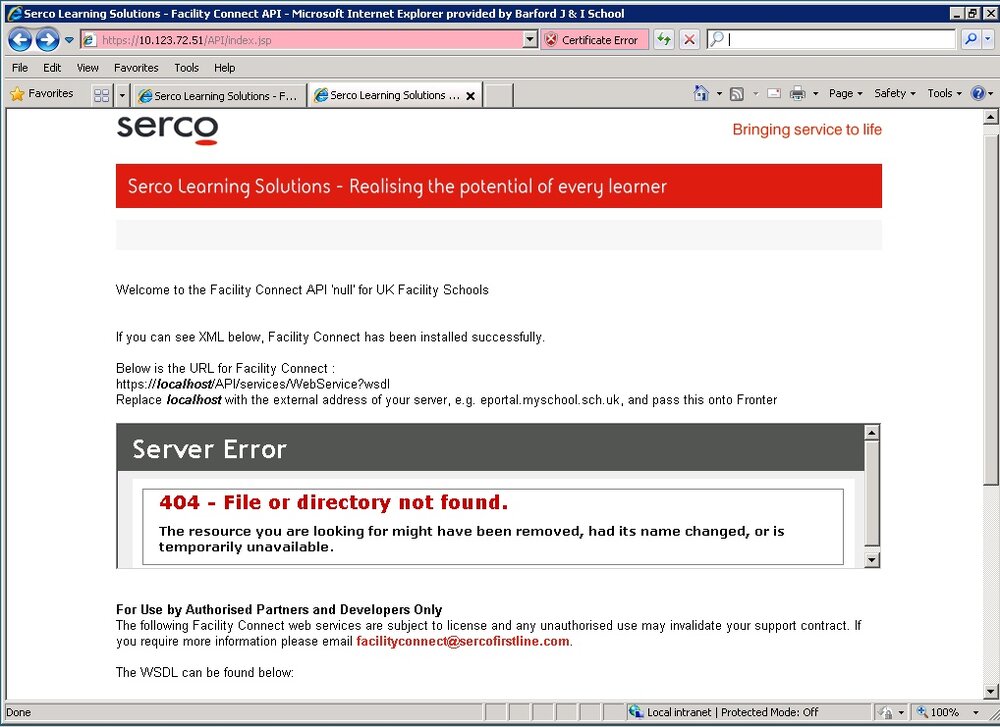Click the red Serco Learning Solutions banner

pyautogui.click(x=499, y=186)
